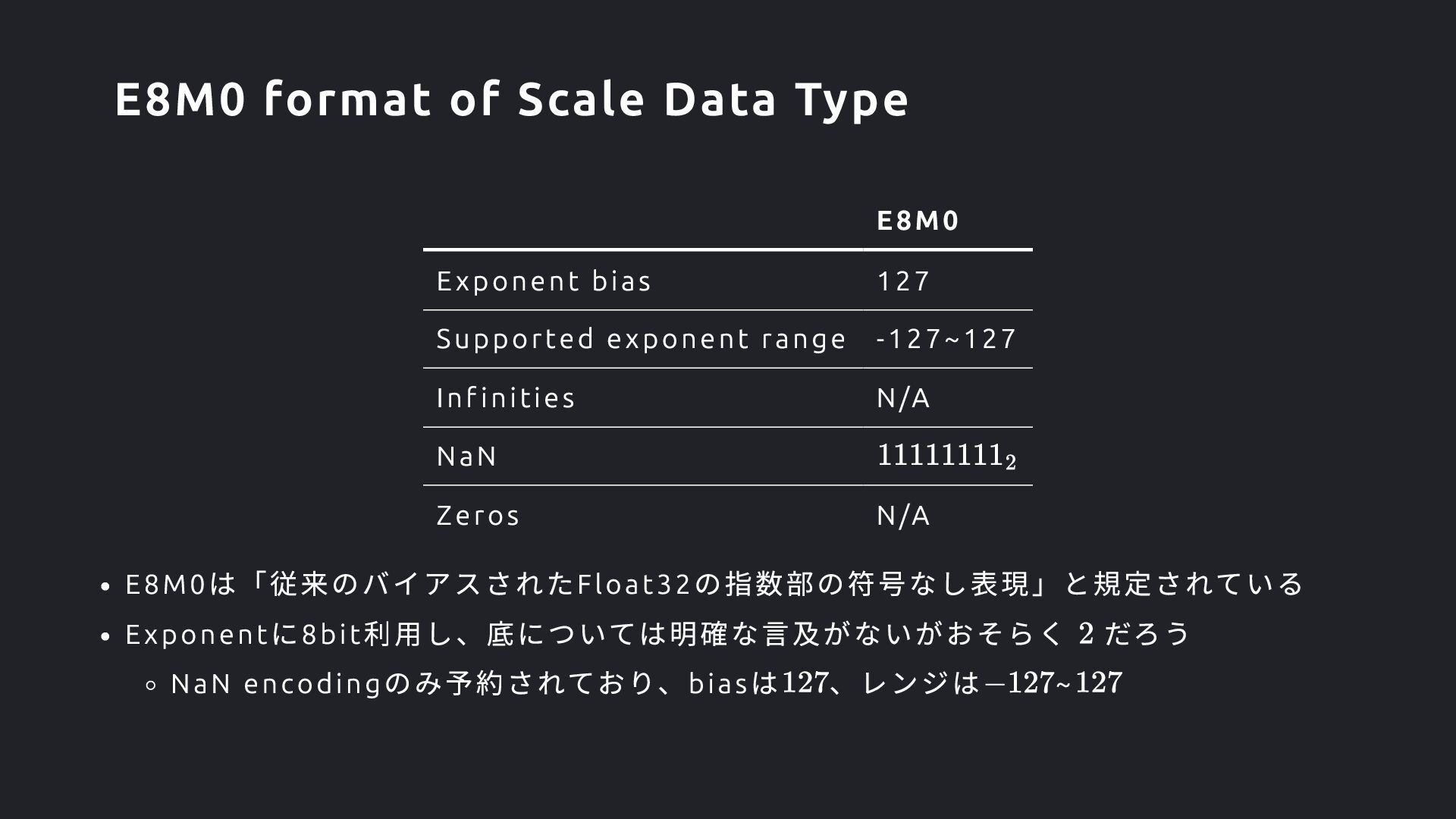
Task: Select the −127~127 range in sub-bullet
Action: (1053, 683)
